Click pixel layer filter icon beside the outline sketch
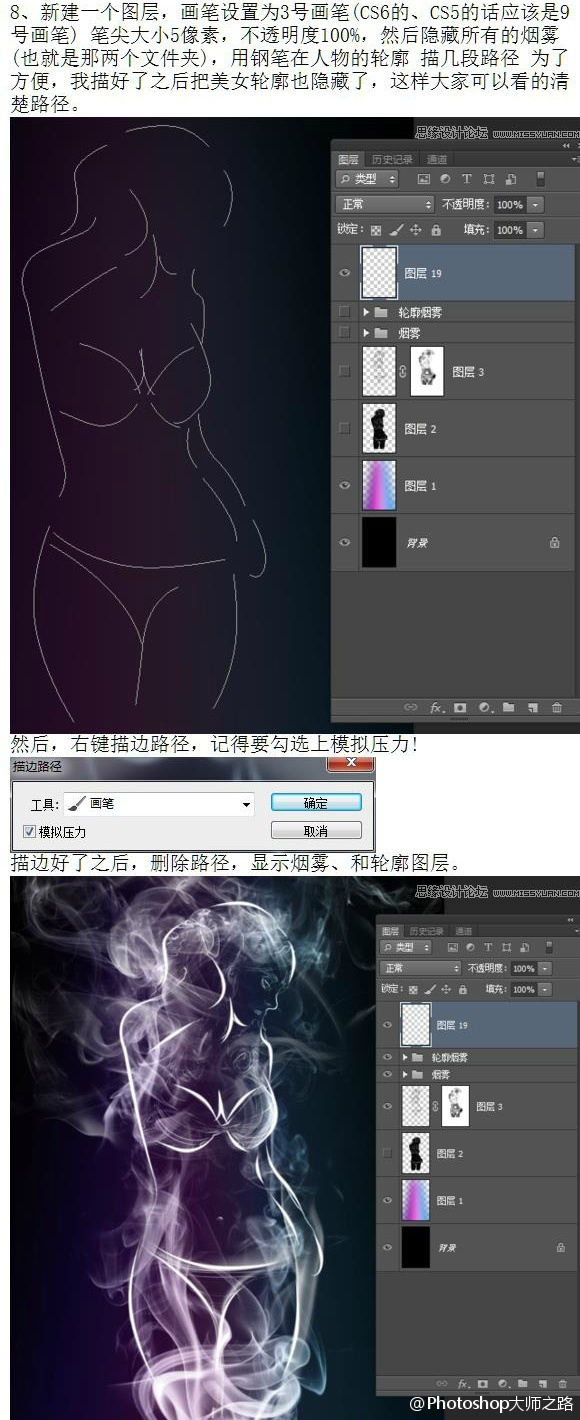Image resolution: width=580 pixels, height=1420 pixels. (424, 179)
